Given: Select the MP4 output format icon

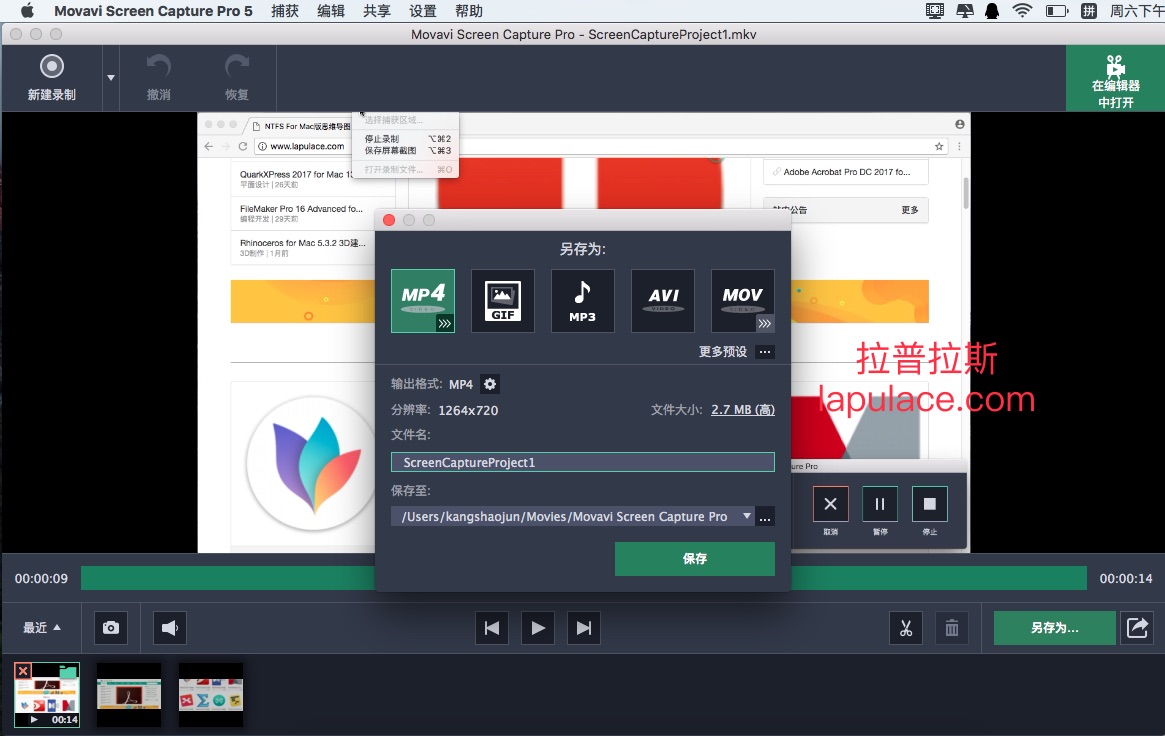Looking at the screenshot, I should 422,300.
